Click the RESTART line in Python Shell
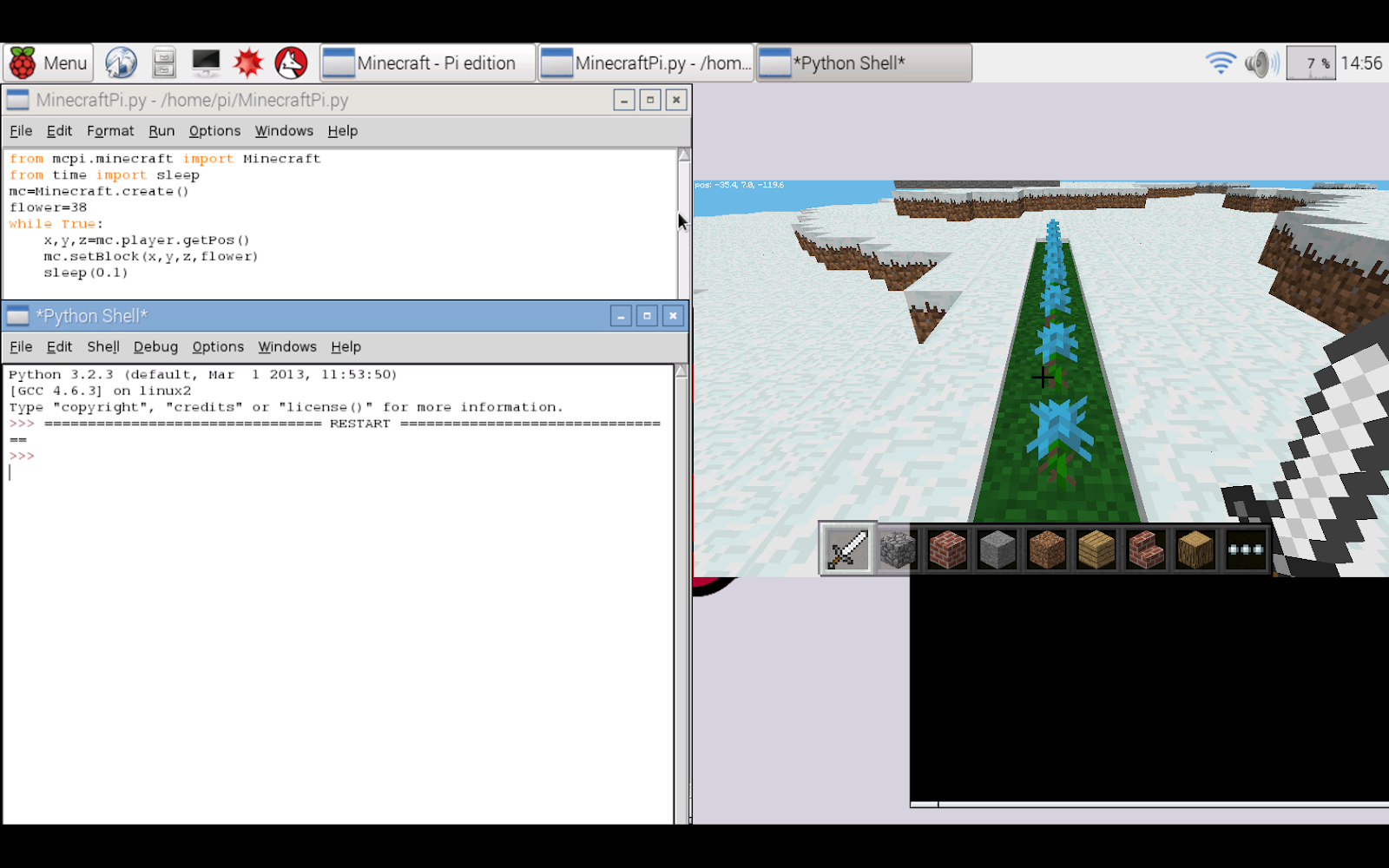 click(335, 424)
